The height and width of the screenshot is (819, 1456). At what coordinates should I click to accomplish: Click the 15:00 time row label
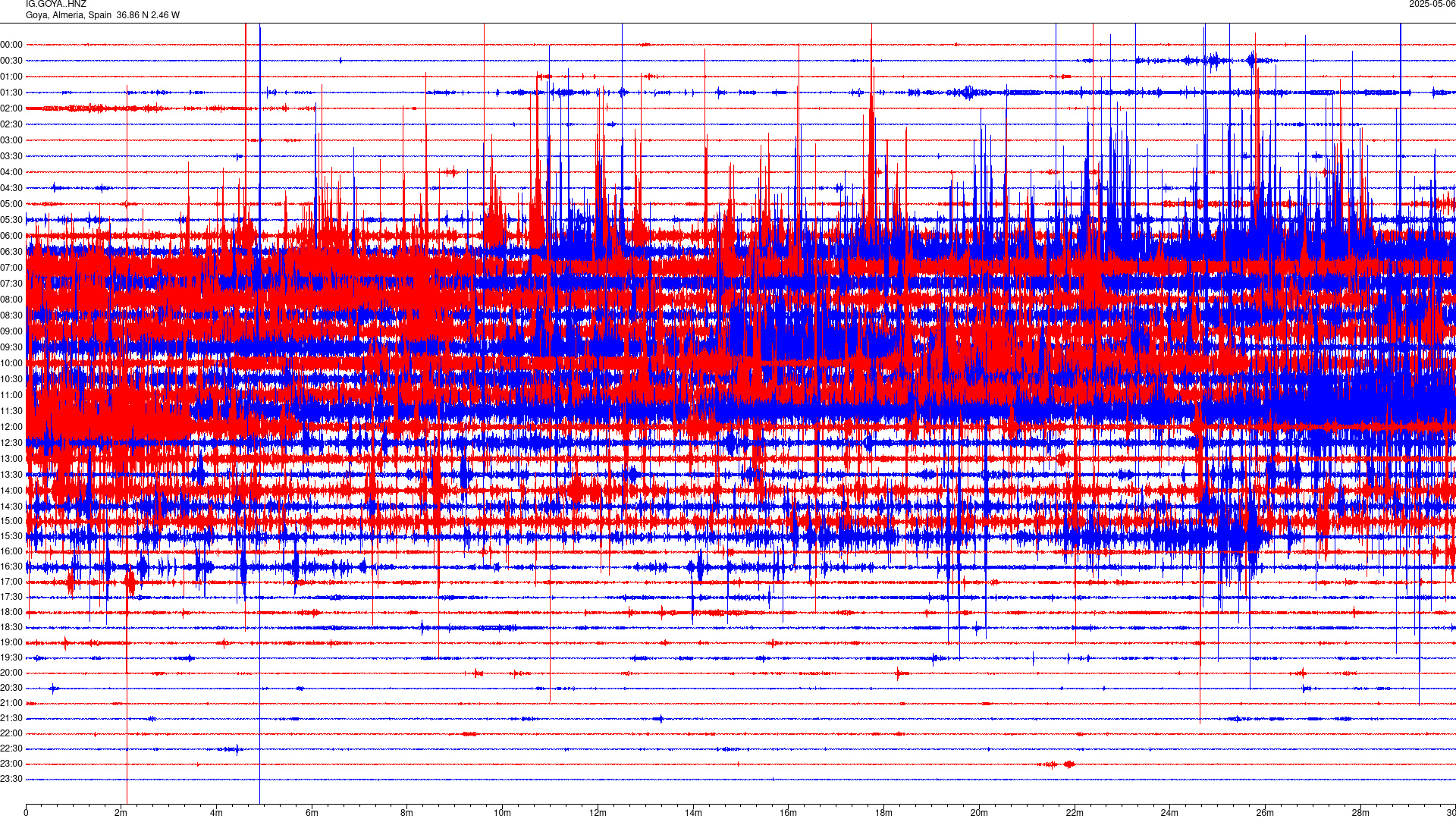coord(11,521)
